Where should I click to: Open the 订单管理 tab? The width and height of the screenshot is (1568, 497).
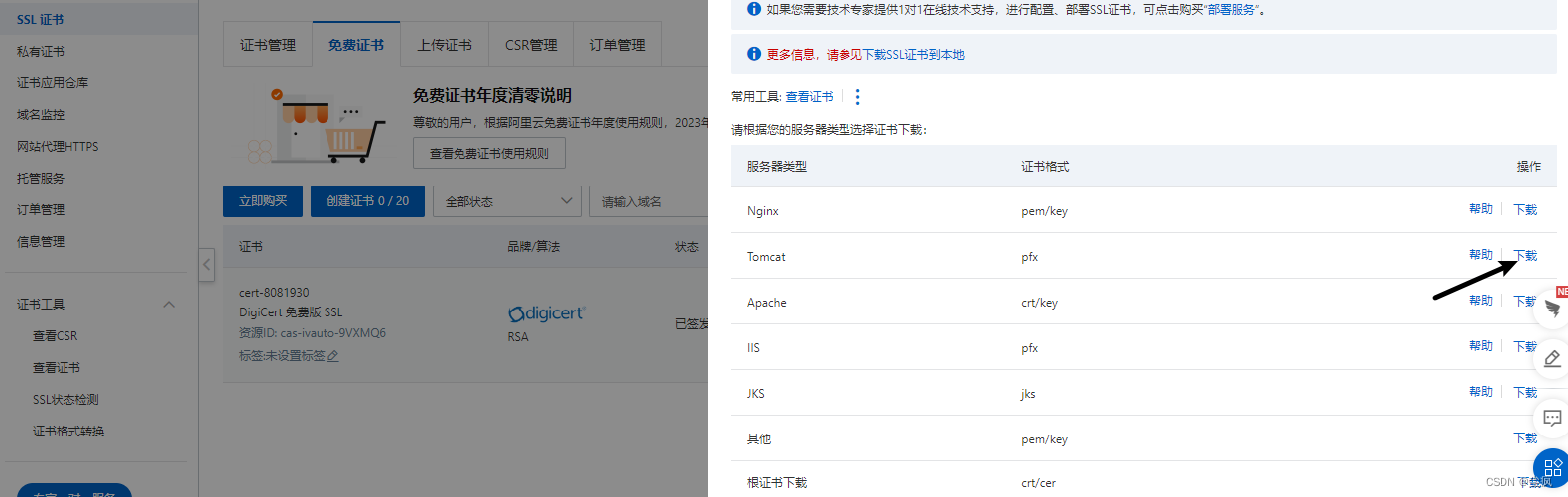click(617, 45)
